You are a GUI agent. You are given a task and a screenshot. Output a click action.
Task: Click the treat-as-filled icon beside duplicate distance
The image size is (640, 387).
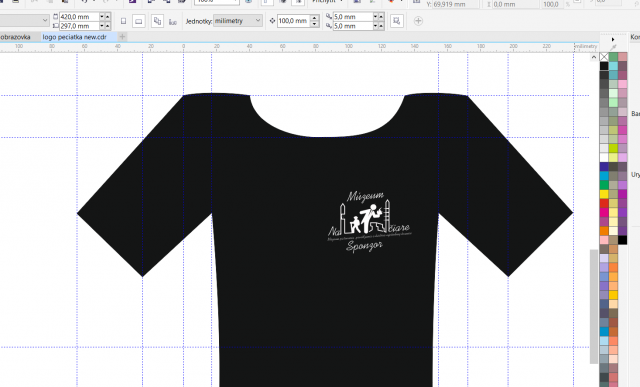(x=396, y=21)
